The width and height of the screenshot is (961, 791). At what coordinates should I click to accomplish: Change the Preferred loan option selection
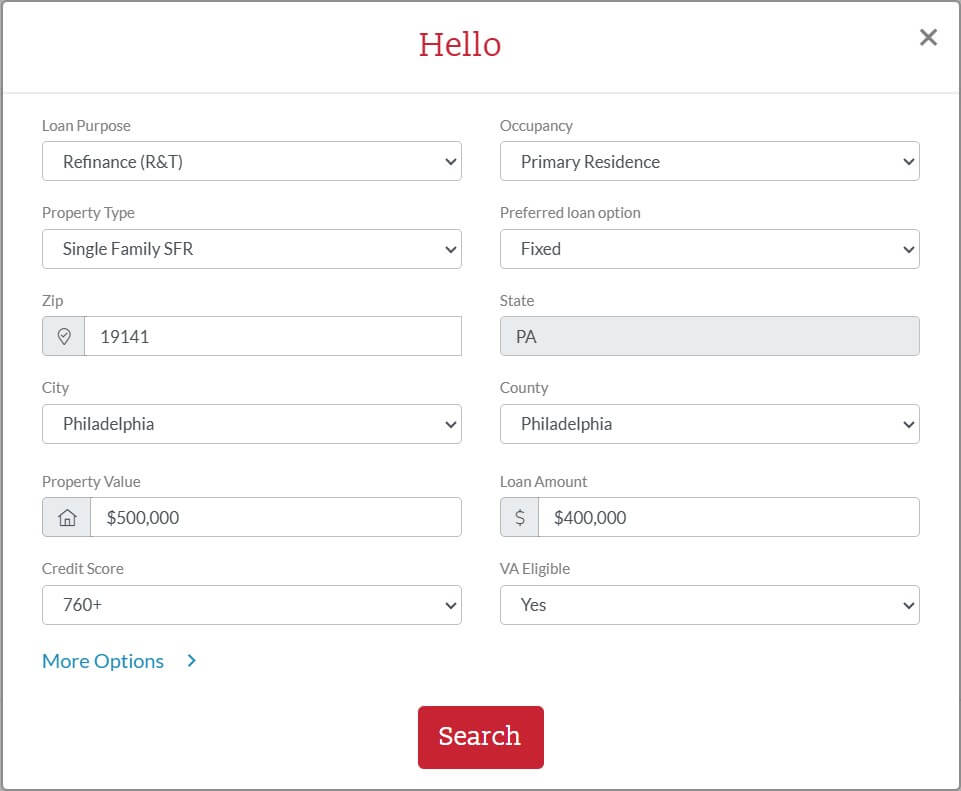click(709, 249)
